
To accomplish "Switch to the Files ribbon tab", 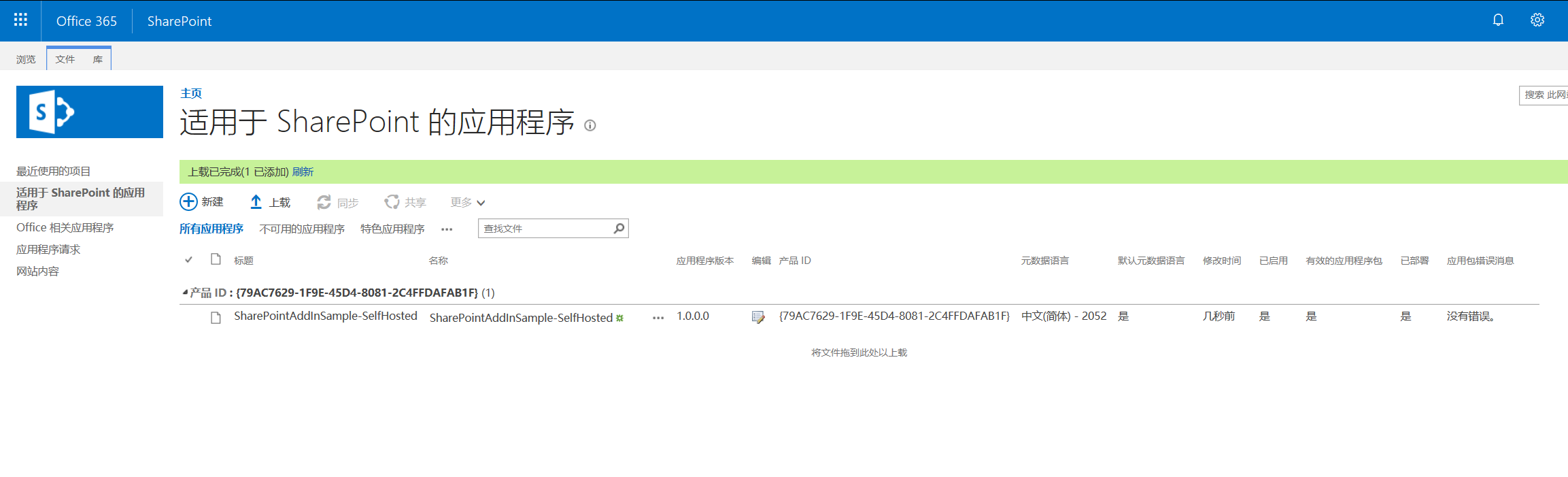I will [65, 59].
